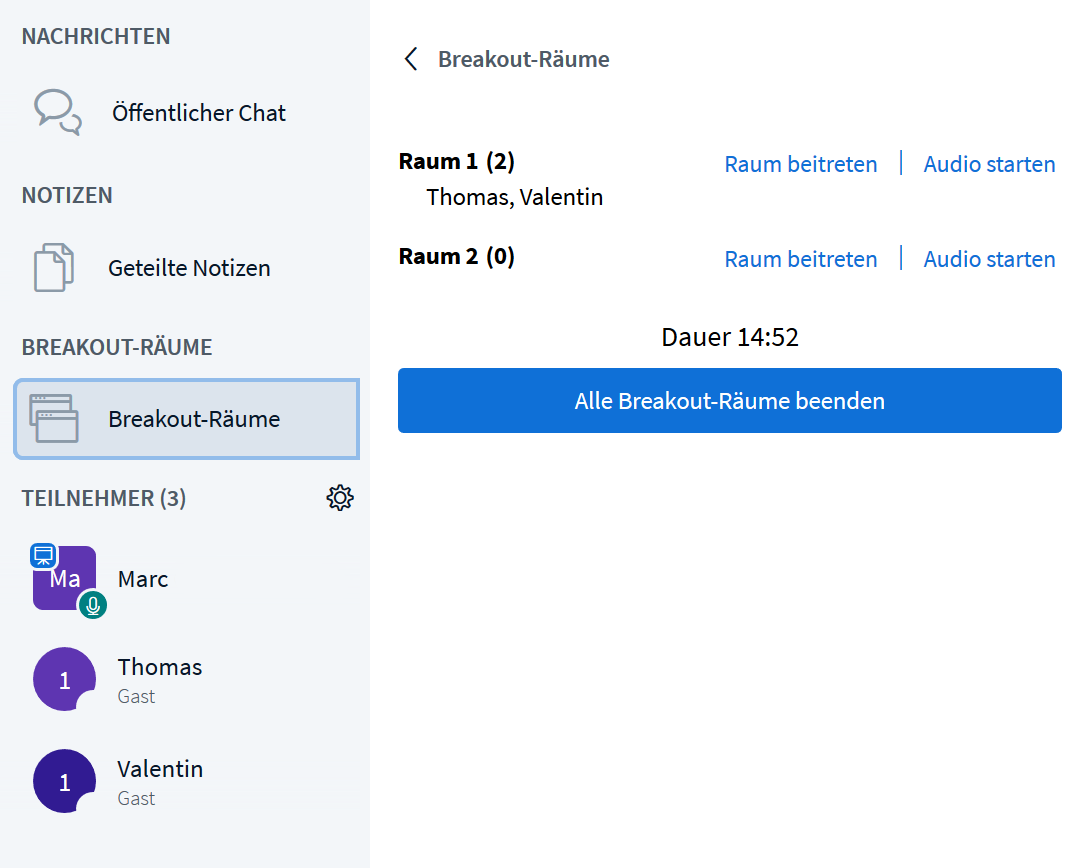Click Marc's screen sharing indicator icon
The image size is (1088, 868).
tap(43, 553)
